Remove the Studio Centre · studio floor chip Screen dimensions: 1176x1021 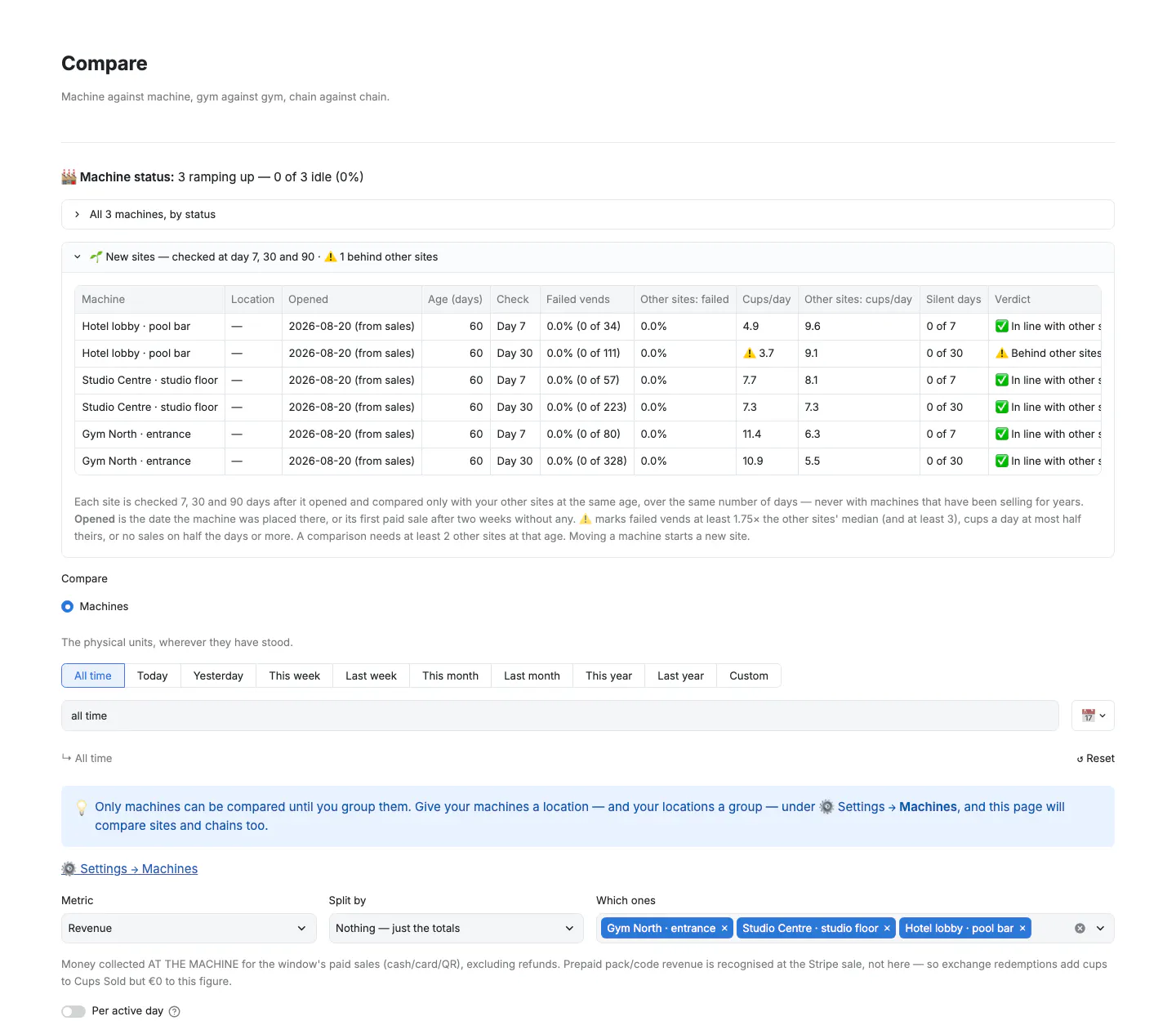[887, 929]
